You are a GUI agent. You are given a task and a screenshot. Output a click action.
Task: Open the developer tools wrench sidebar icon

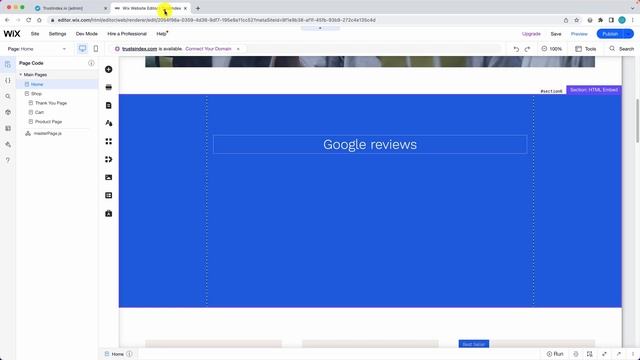(8, 144)
